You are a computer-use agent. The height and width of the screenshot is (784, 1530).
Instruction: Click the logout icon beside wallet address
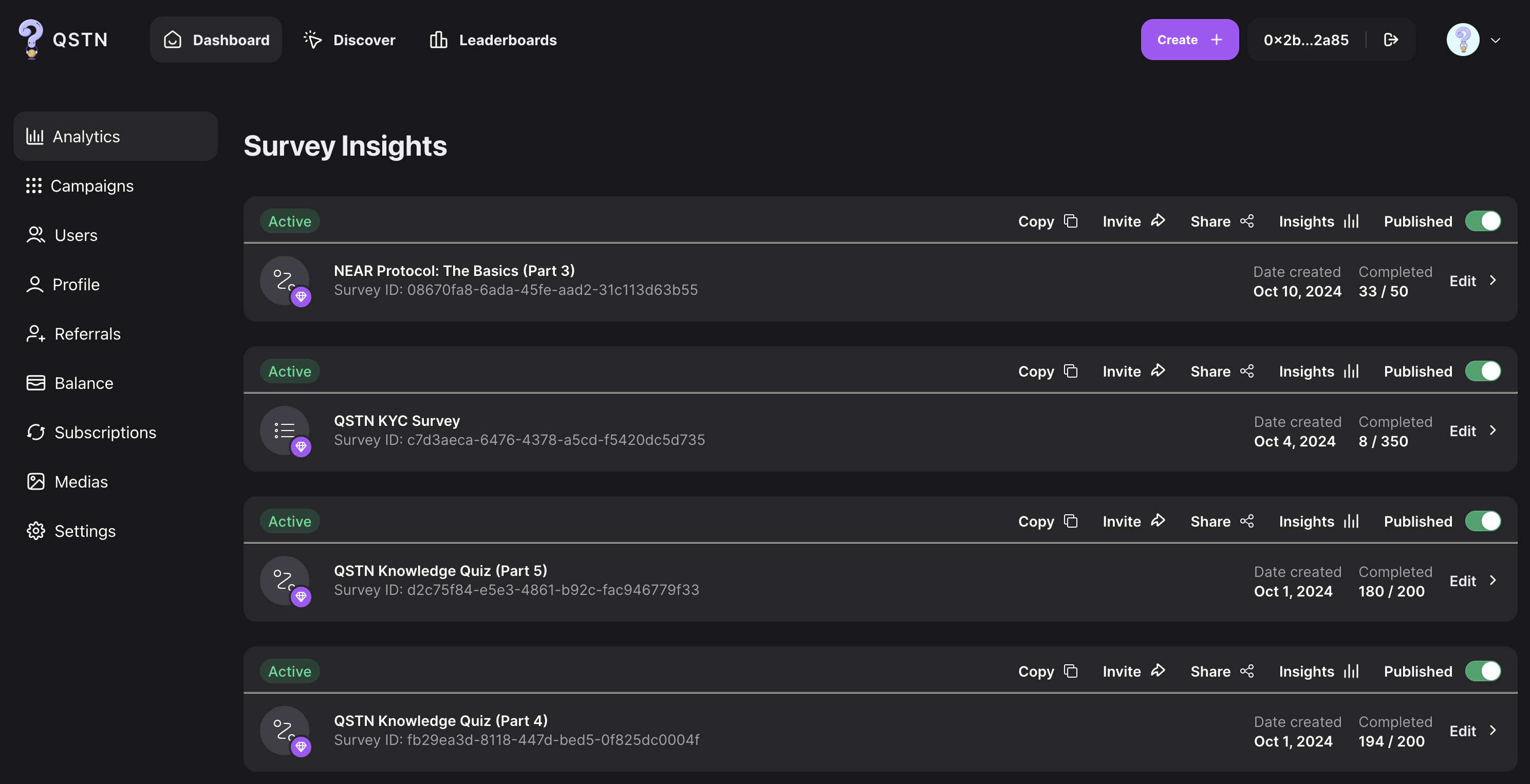[x=1390, y=40]
